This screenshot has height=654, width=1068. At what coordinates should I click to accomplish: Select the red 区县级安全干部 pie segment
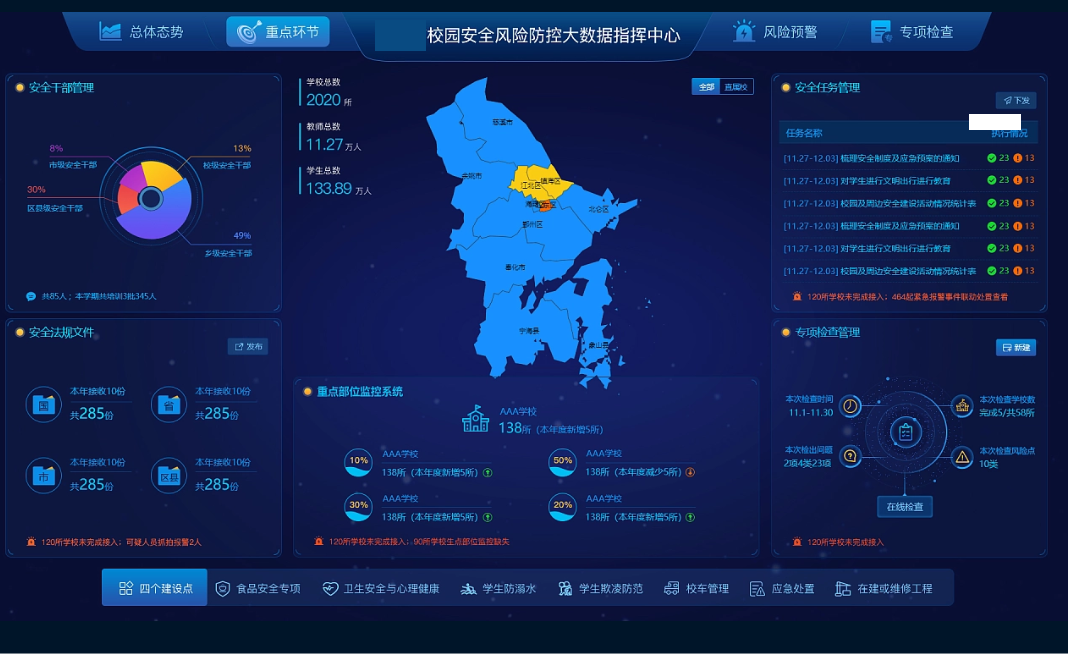tap(127, 200)
